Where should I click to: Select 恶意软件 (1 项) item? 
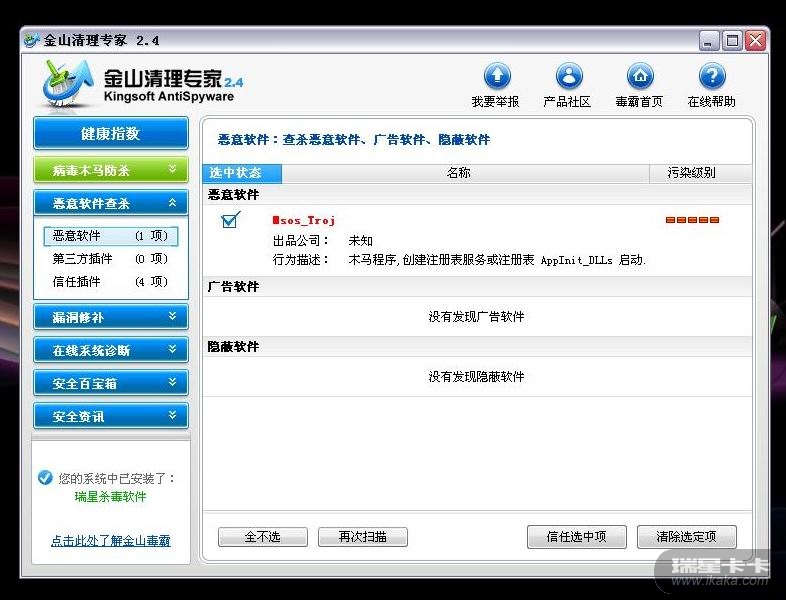pyautogui.click(x=111, y=236)
